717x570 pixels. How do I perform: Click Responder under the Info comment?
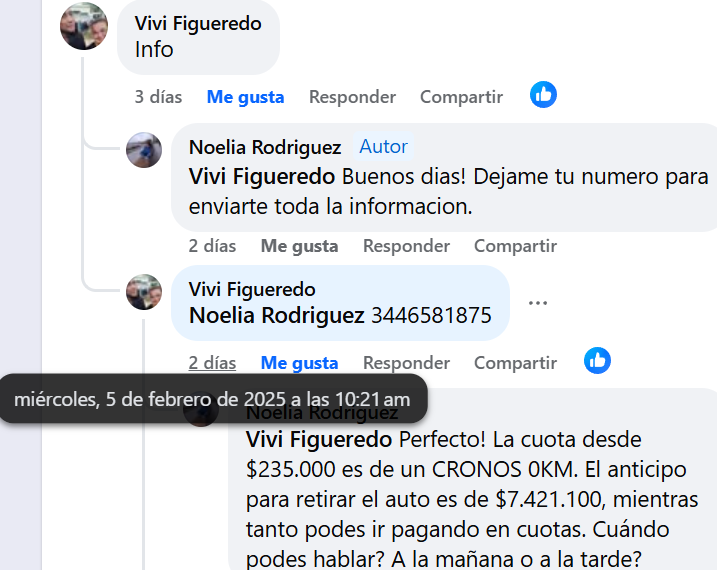tap(353, 97)
